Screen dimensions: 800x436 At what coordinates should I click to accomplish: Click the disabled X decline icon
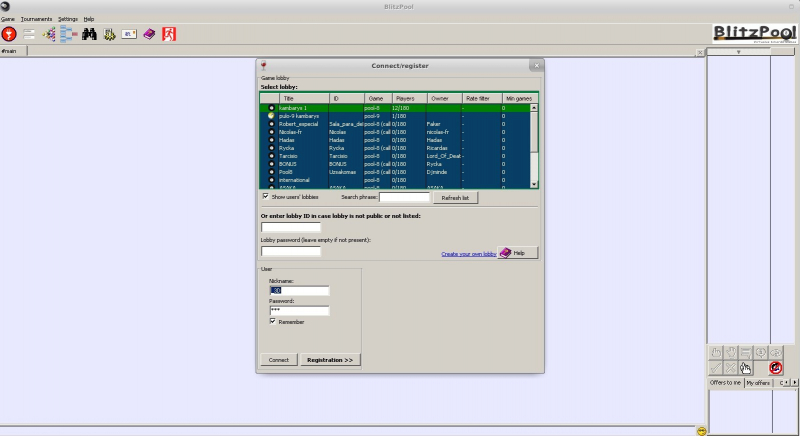coord(731,368)
